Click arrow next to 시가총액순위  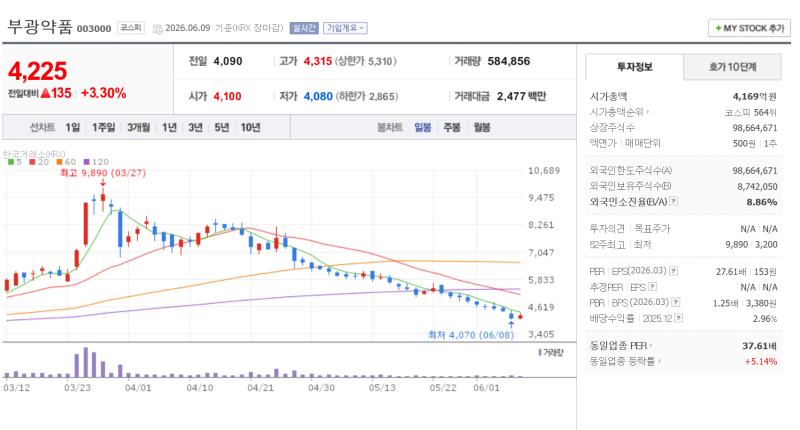pos(648,112)
